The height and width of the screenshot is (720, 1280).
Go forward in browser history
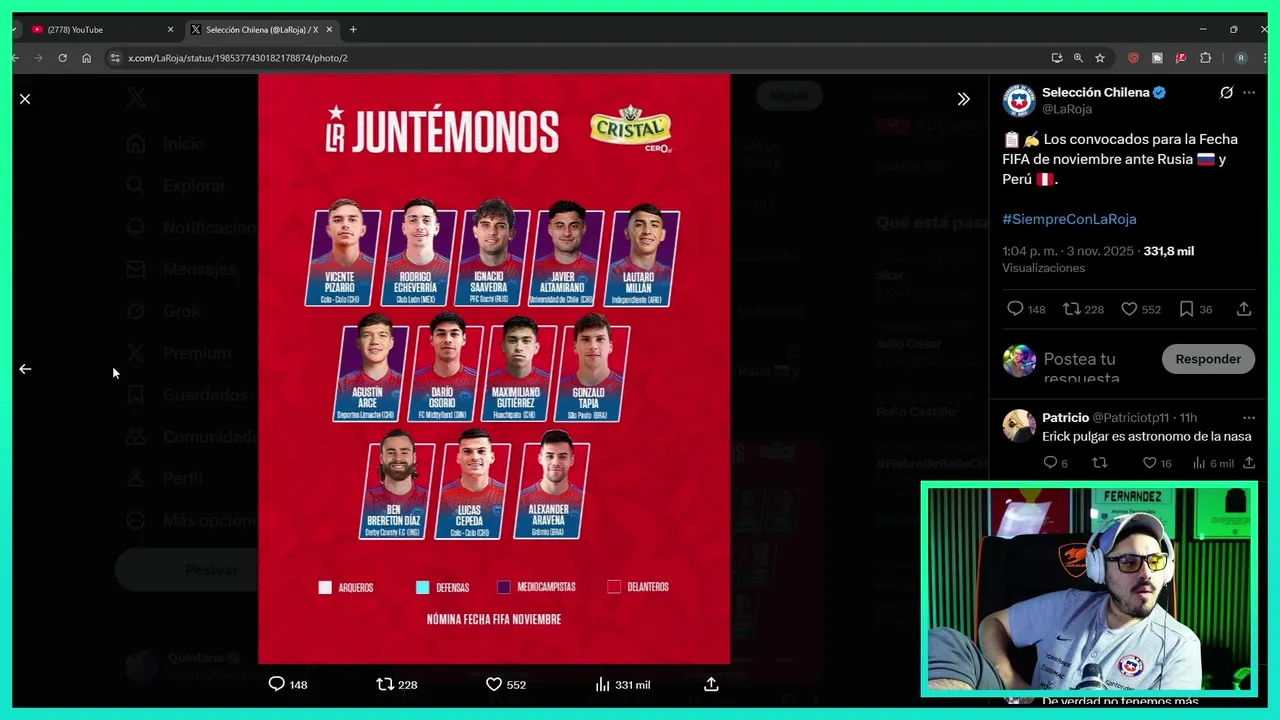39,58
